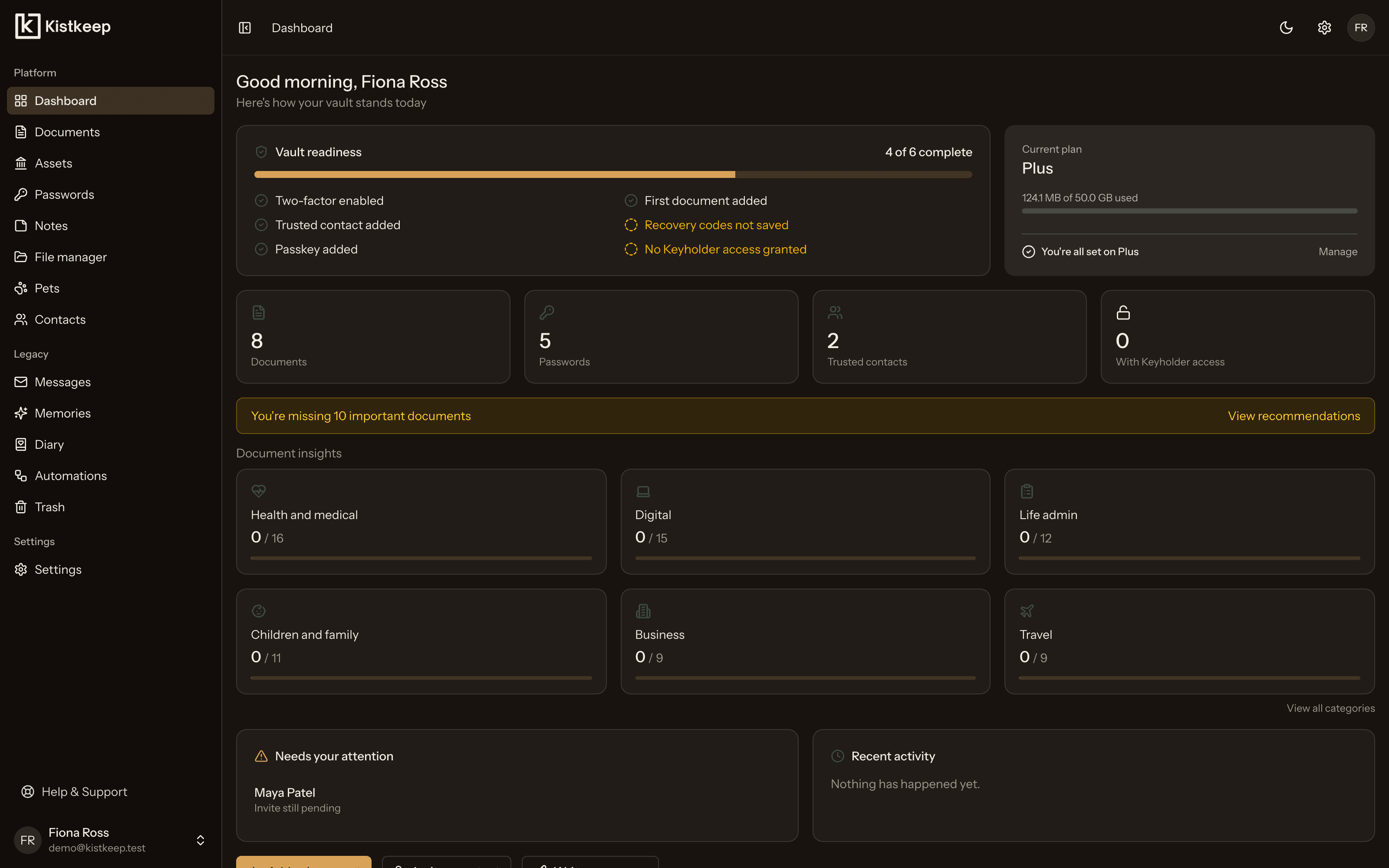
Task: Click Manage in the Current plan card
Action: [1338, 251]
